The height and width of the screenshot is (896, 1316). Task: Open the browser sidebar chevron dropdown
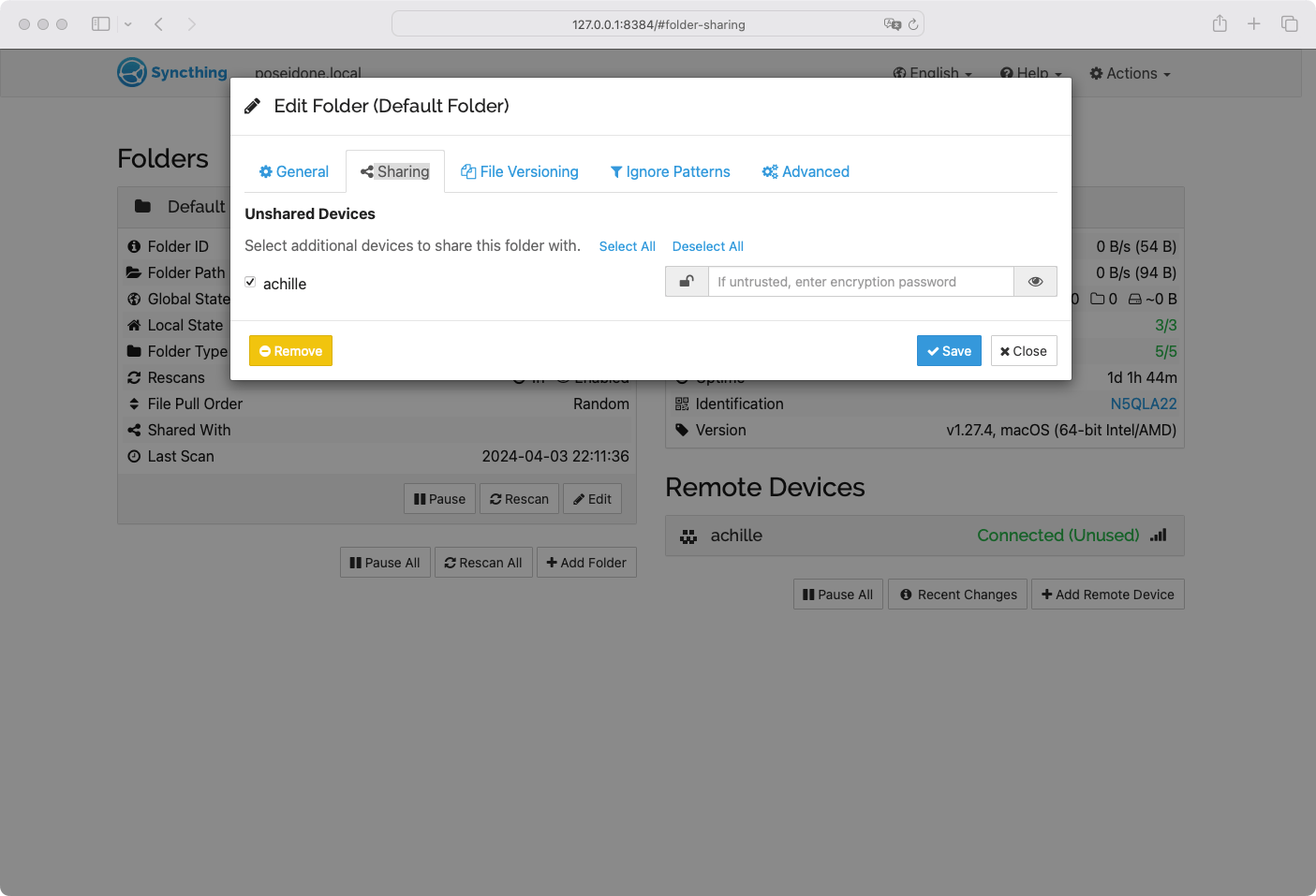pos(128,24)
